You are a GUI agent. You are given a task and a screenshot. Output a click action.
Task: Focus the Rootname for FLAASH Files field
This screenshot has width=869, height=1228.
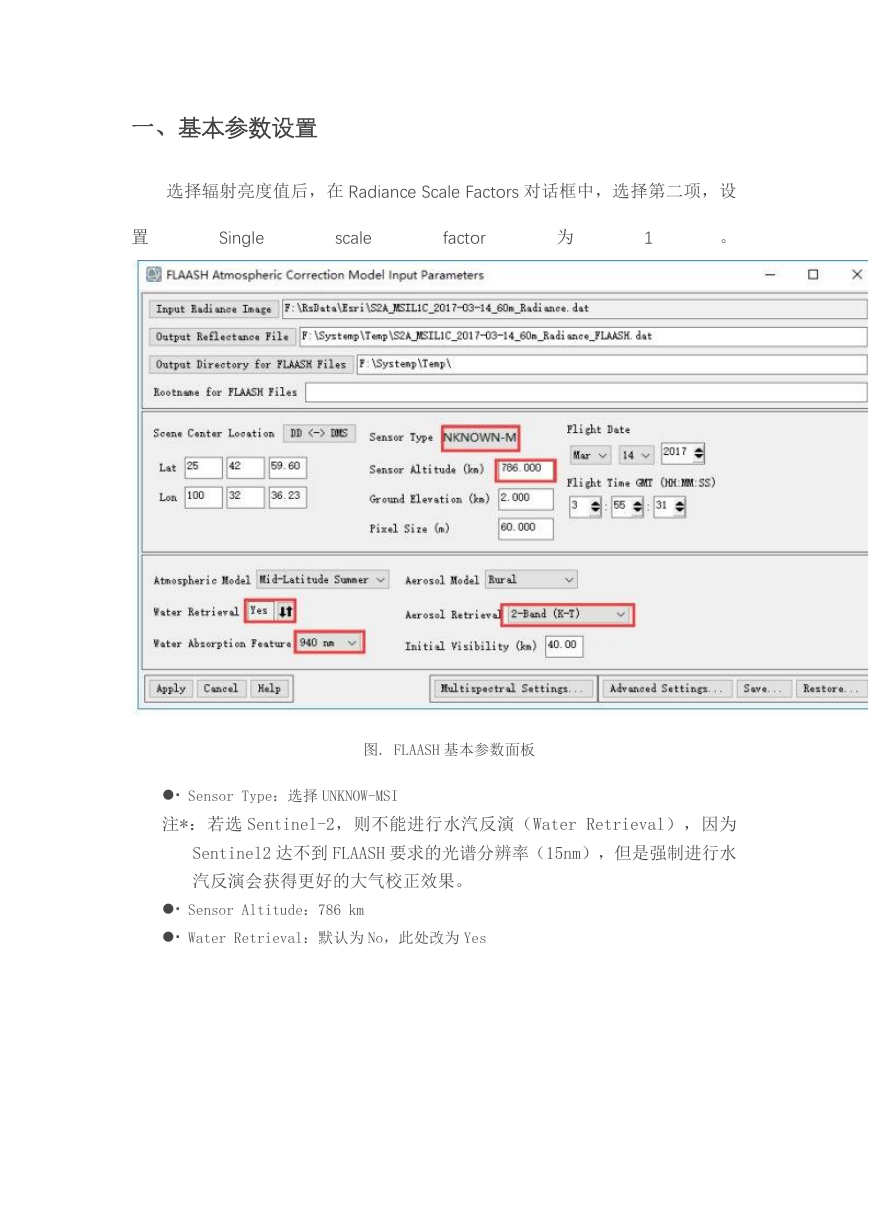tap(585, 392)
